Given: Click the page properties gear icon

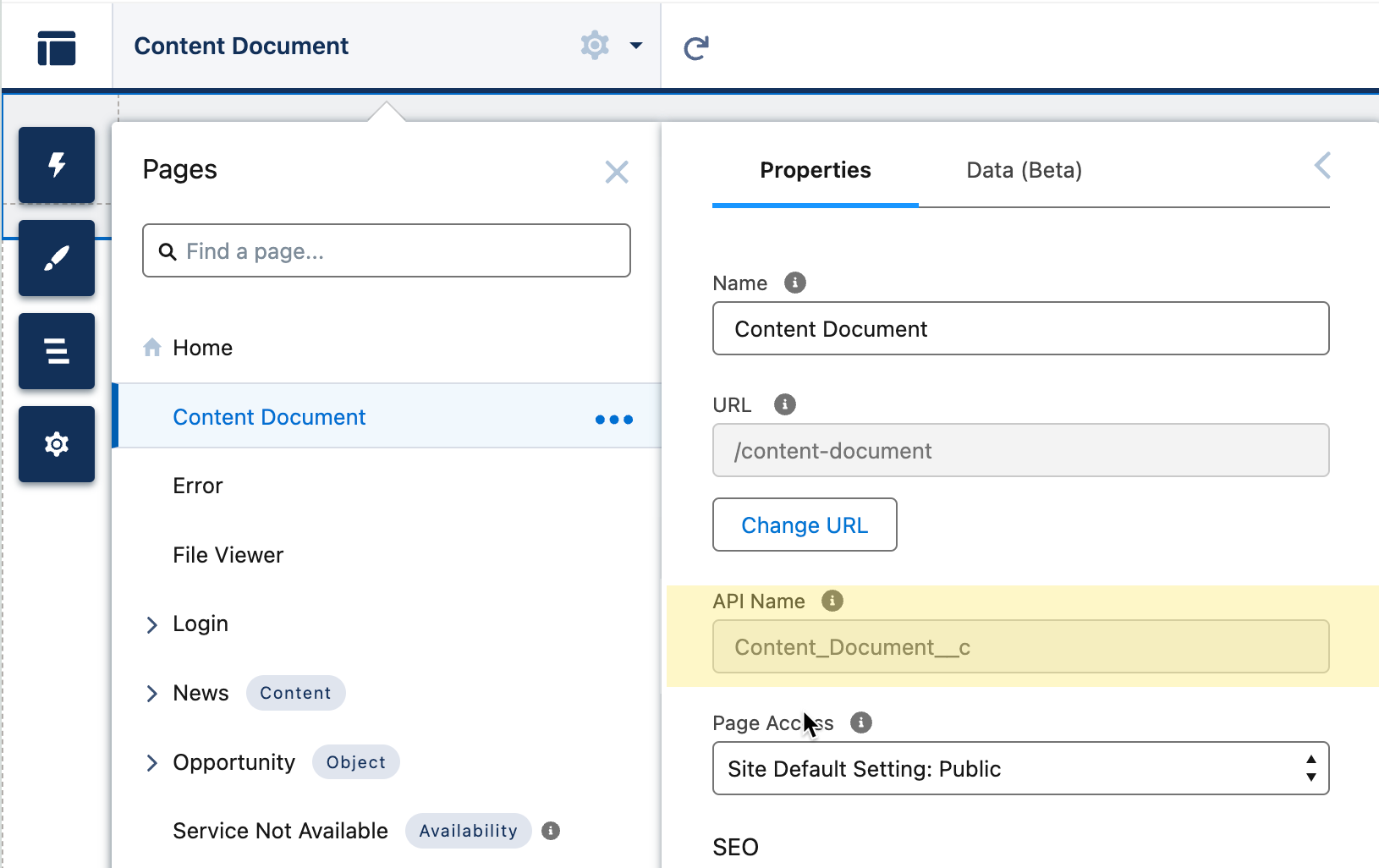Looking at the screenshot, I should 595,46.
